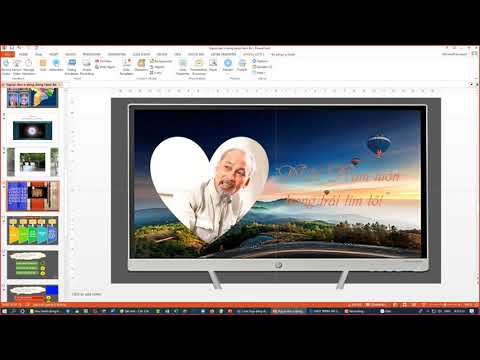This screenshot has width=480, height=360.
Task: Open the FILE tab
Action: 7,54
